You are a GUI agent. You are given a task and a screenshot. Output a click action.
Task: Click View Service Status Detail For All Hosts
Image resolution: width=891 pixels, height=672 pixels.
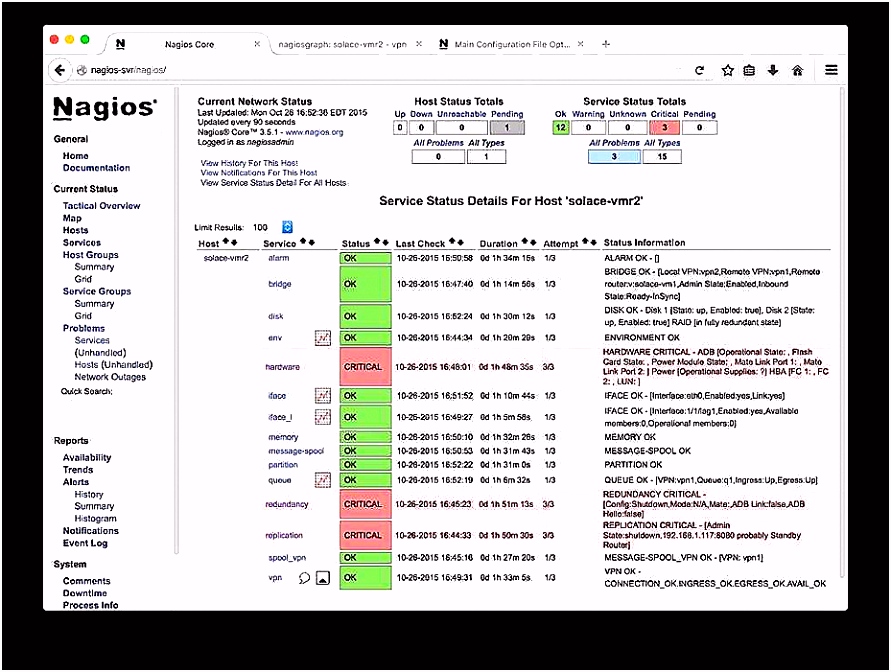(273, 183)
